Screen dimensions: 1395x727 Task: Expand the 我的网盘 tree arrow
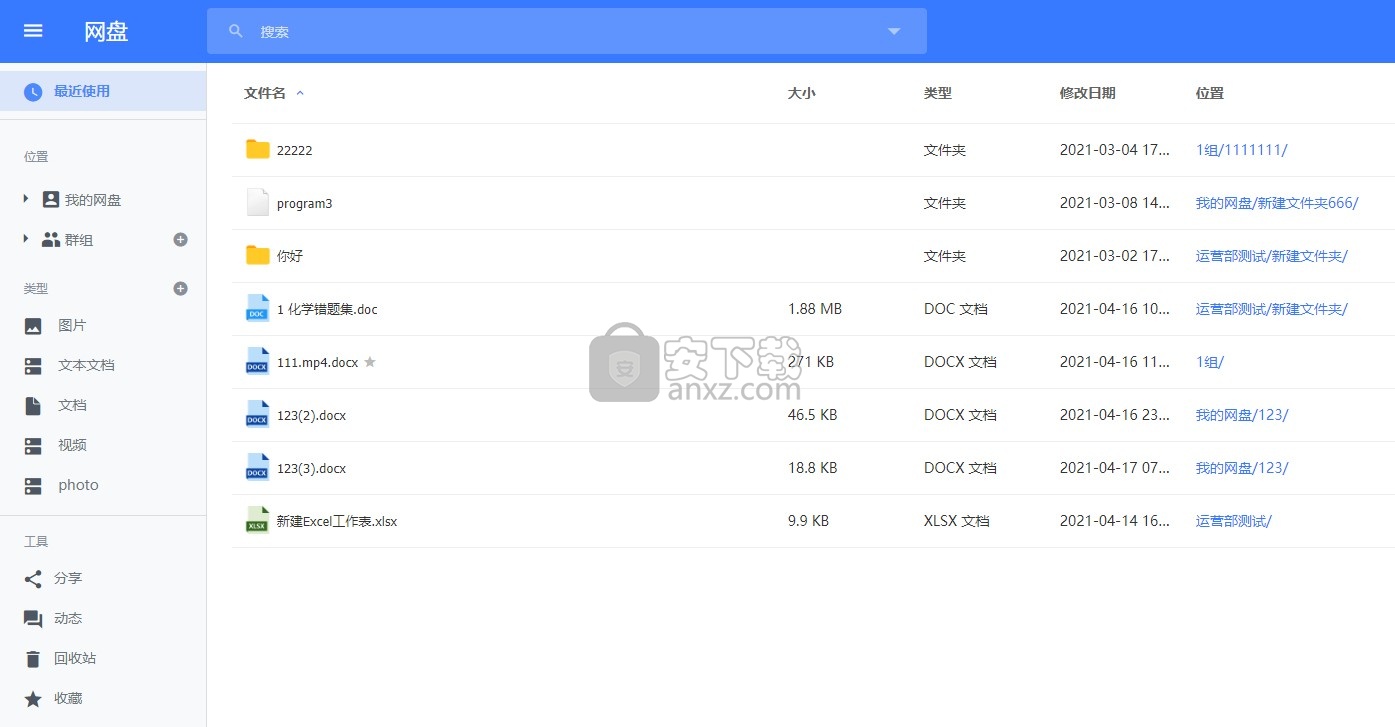[26, 199]
